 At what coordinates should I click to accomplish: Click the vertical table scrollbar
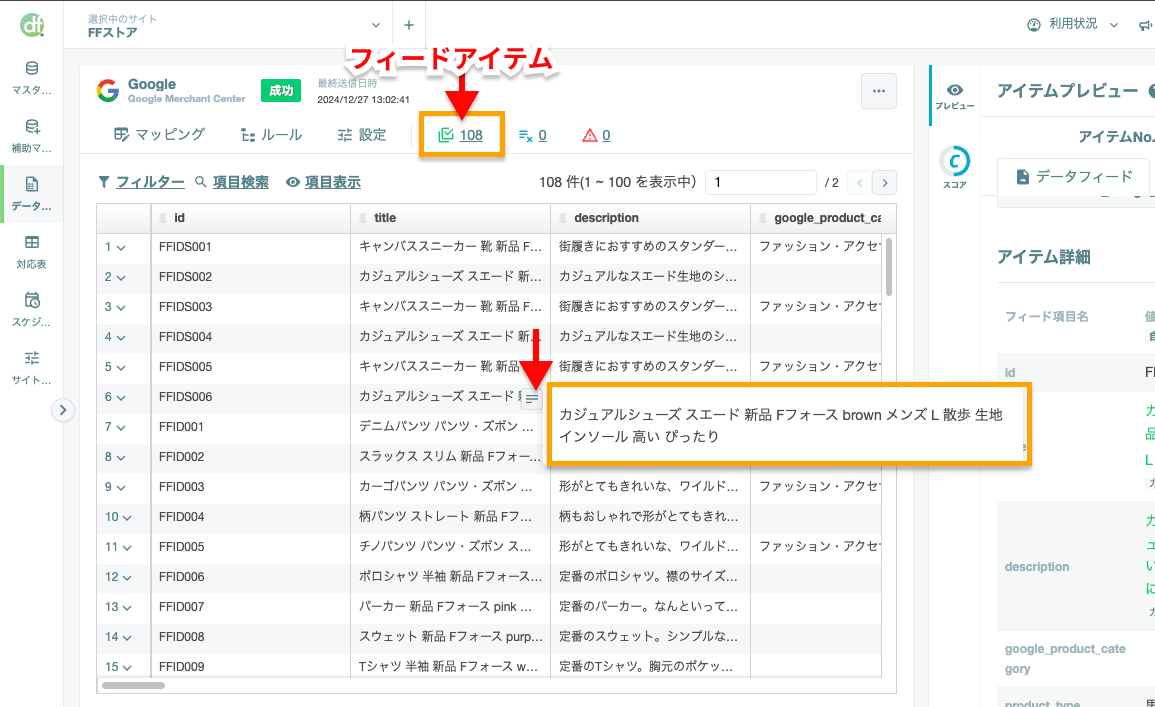[889, 267]
